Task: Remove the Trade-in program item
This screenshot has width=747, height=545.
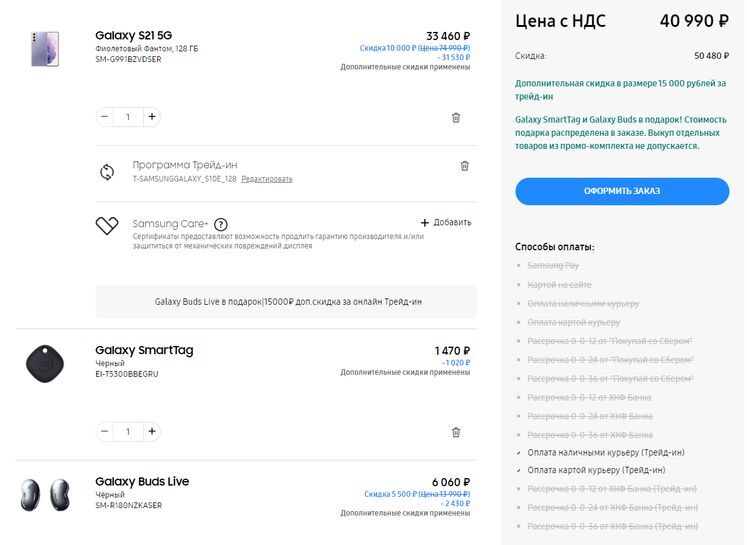Action: click(x=464, y=166)
